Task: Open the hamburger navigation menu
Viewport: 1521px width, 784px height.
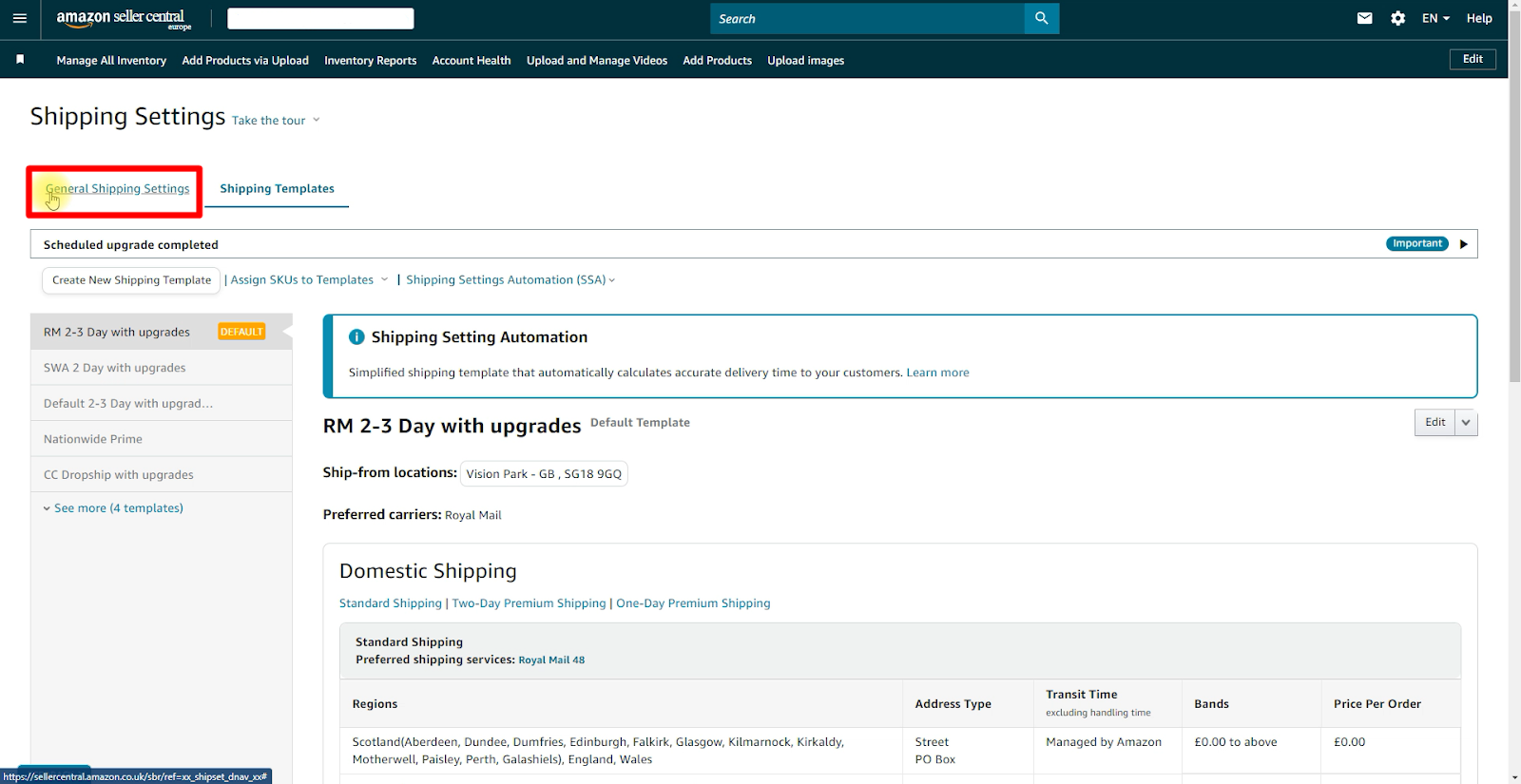Action: [20, 18]
